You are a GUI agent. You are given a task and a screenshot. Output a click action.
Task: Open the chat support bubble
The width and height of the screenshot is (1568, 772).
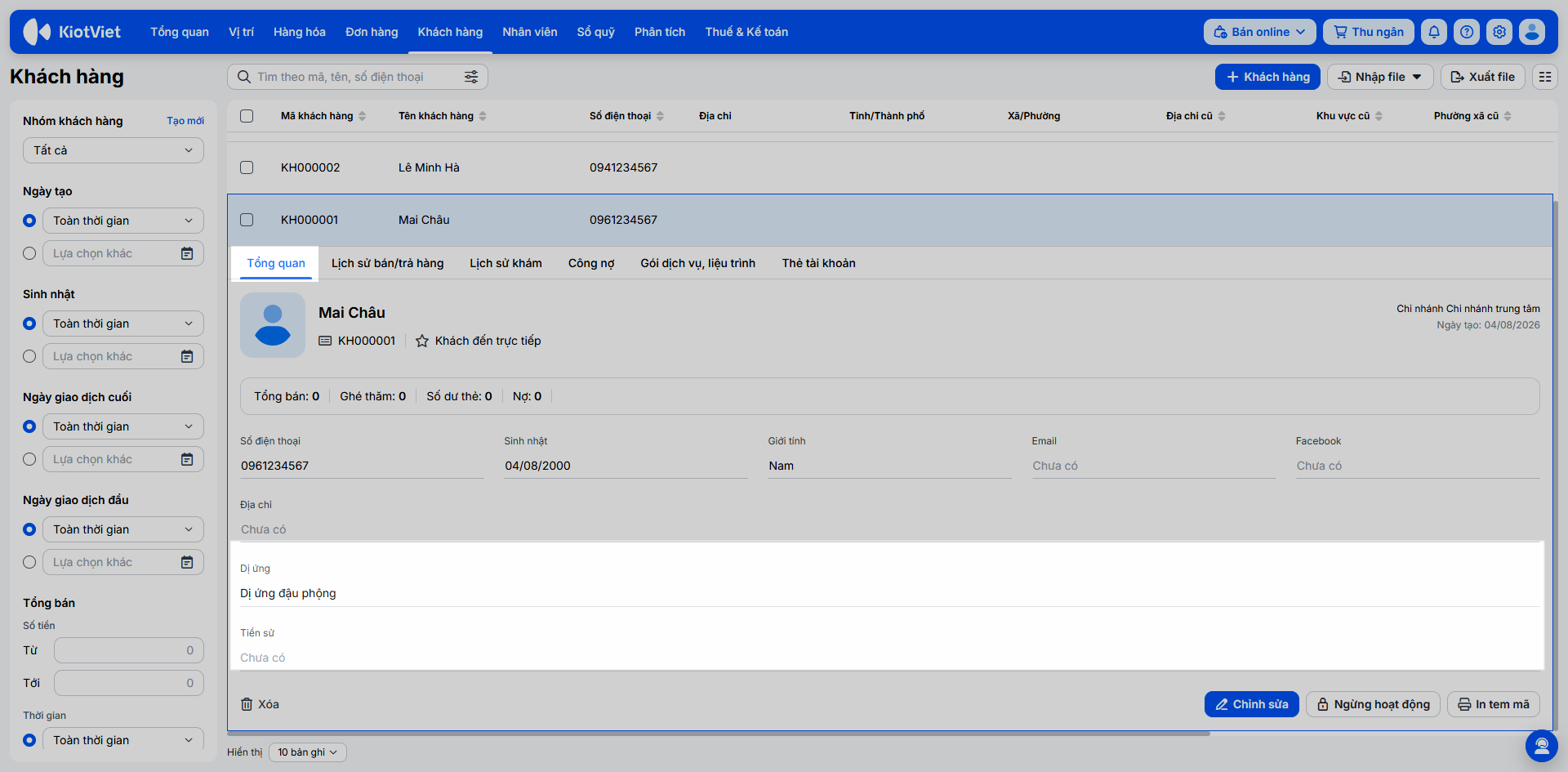click(1541, 745)
